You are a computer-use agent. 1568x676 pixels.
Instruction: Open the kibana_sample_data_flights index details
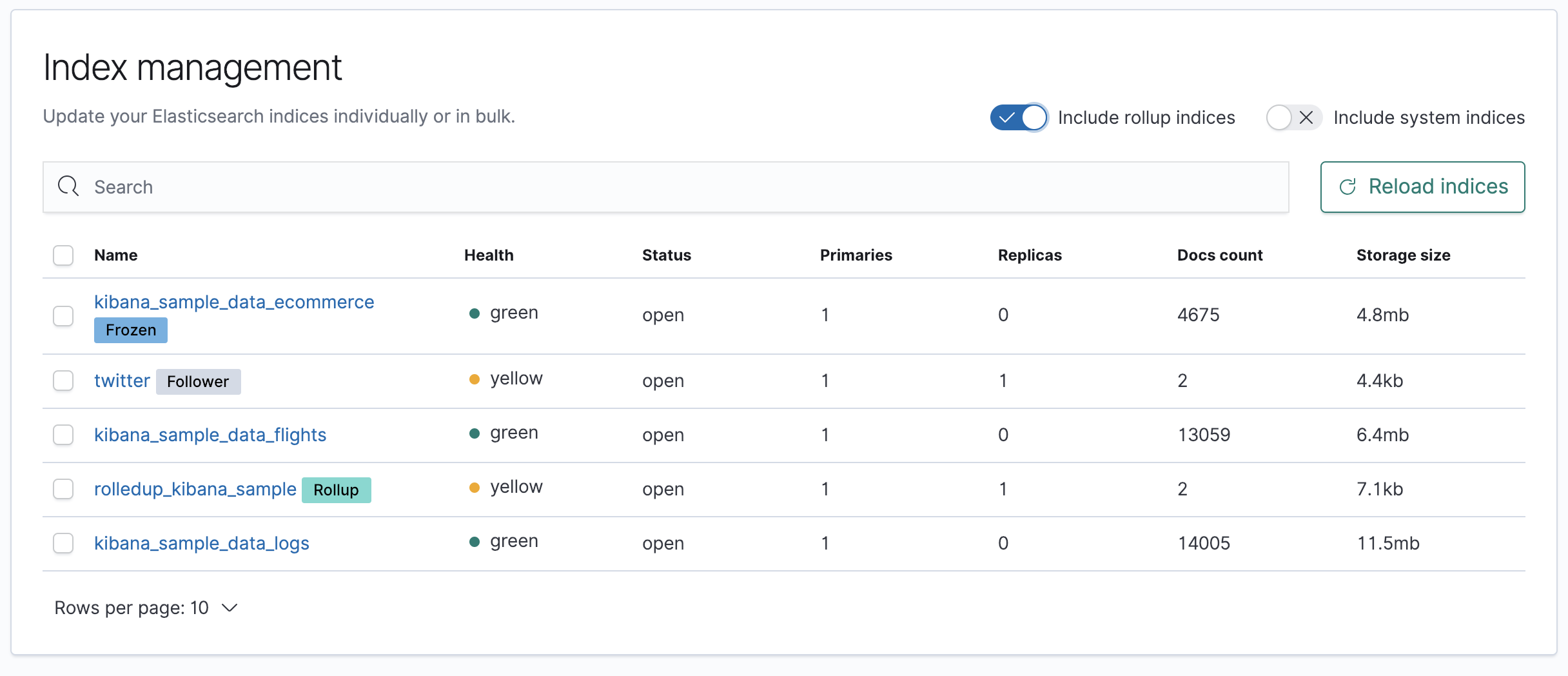point(210,435)
